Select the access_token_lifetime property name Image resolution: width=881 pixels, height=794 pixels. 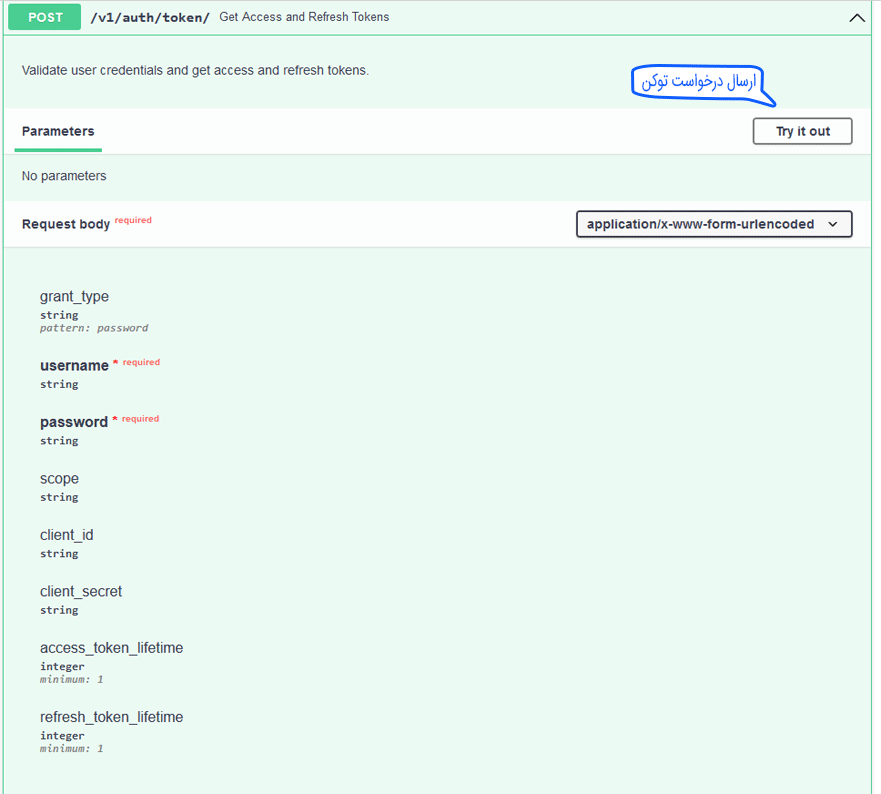click(x=111, y=648)
